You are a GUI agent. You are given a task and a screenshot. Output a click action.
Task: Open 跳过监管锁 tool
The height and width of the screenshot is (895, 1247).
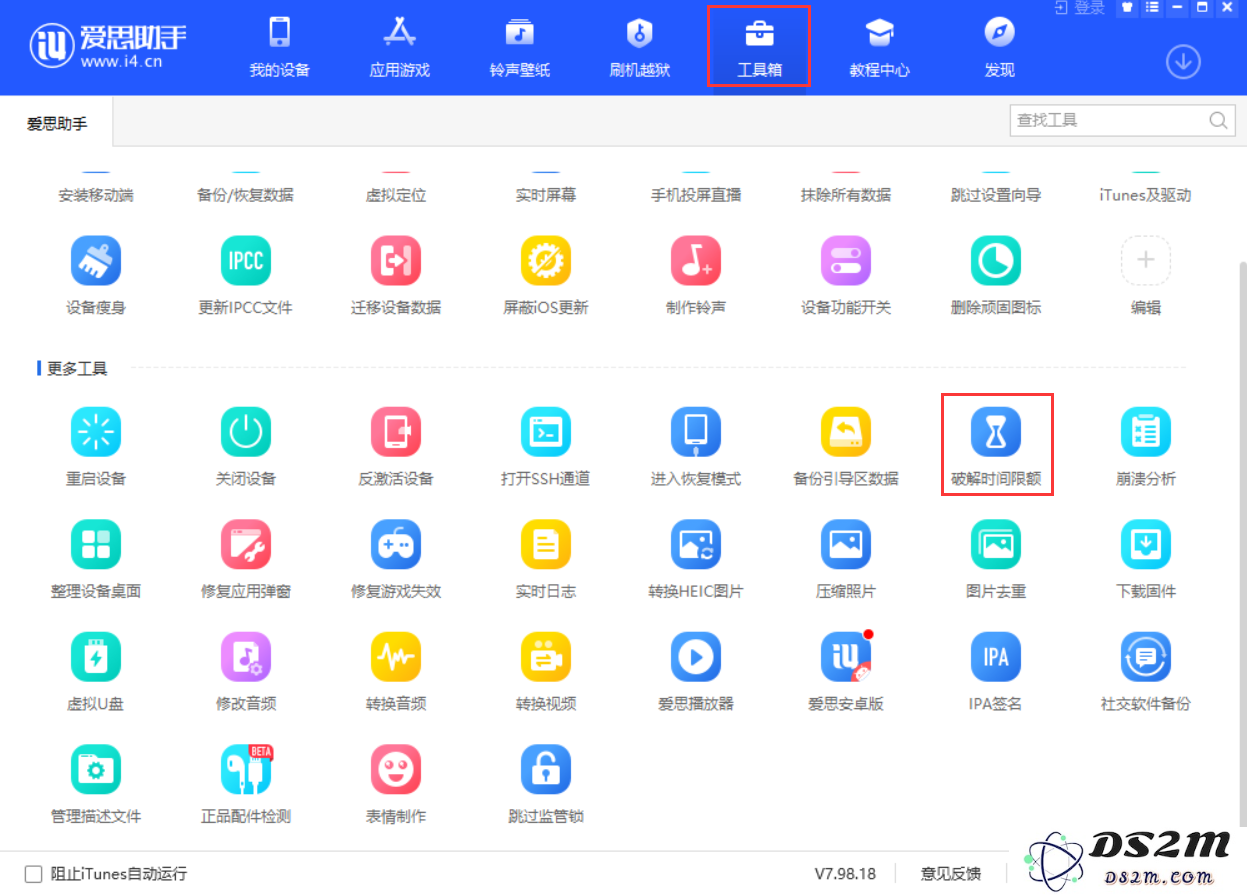[546, 770]
